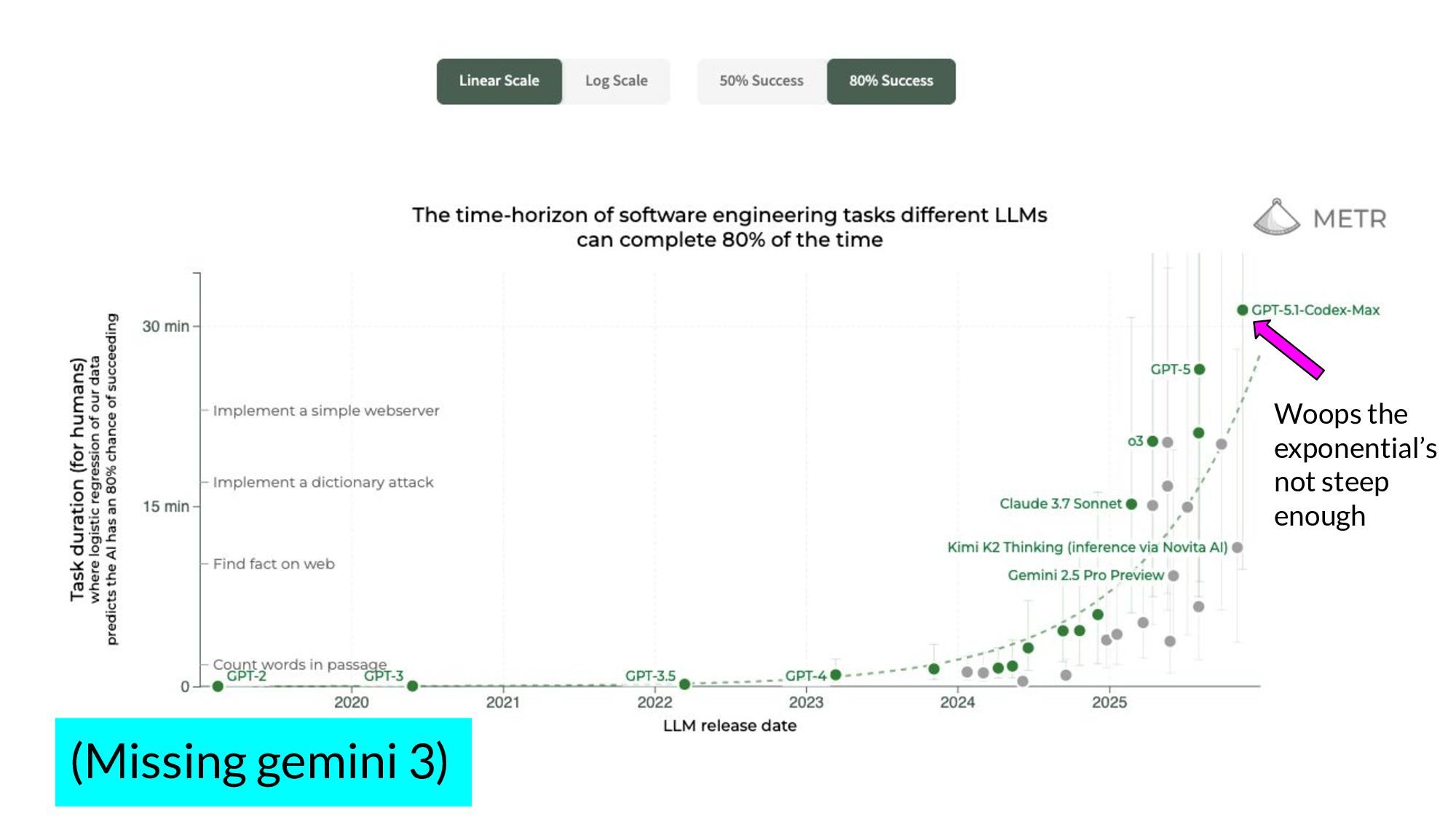1456x819 pixels.
Task: Click the '(Missing gemini 3)' text box
Action: (x=264, y=762)
